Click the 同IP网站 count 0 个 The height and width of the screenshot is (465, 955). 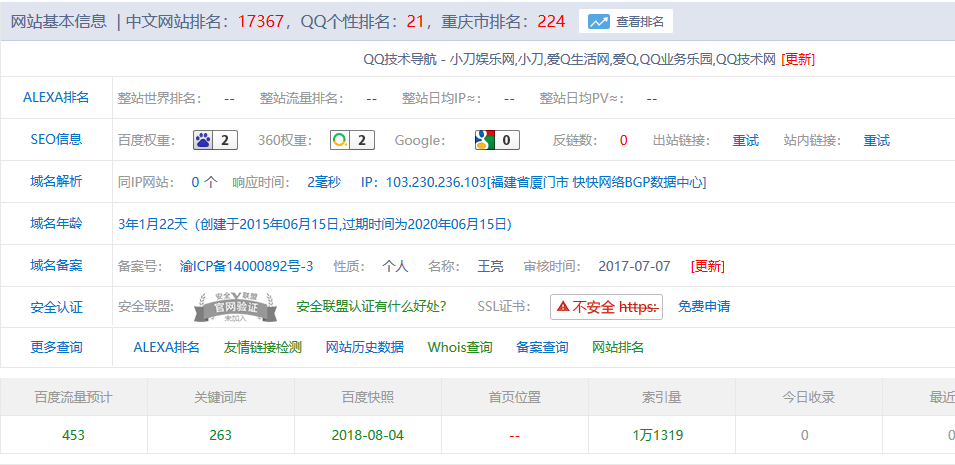coord(205,182)
